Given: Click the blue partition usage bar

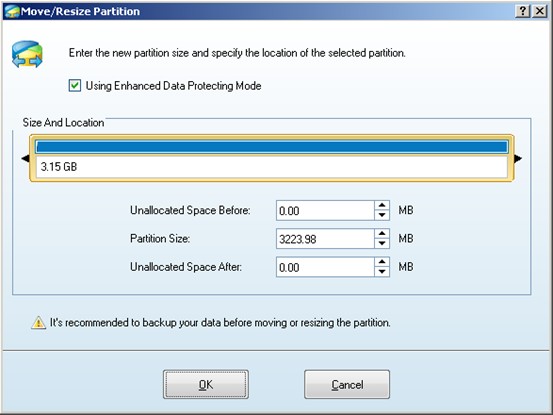Looking at the screenshot, I should (x=272, y=147).
